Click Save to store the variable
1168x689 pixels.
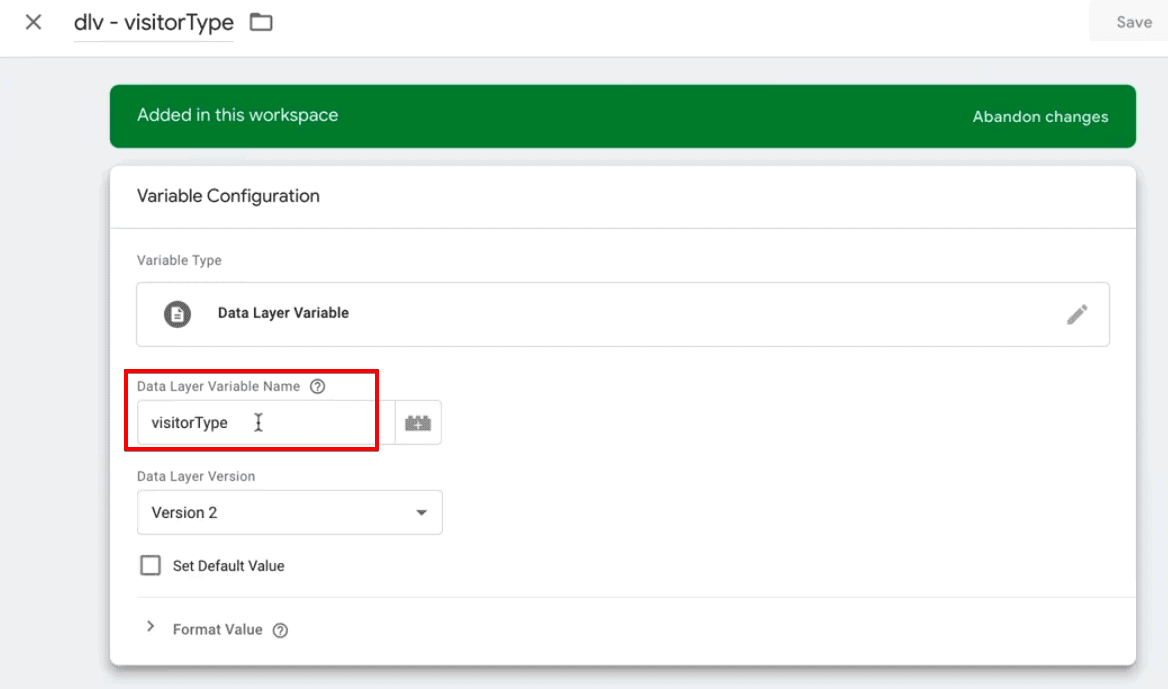[x=1133, y=21]
